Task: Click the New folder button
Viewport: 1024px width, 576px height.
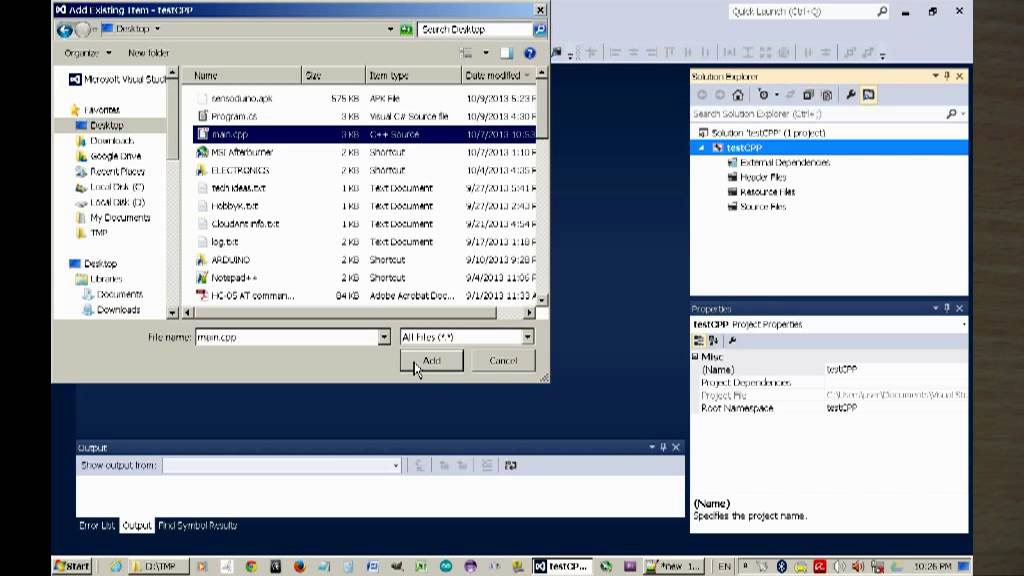Action: pos(148,53)
